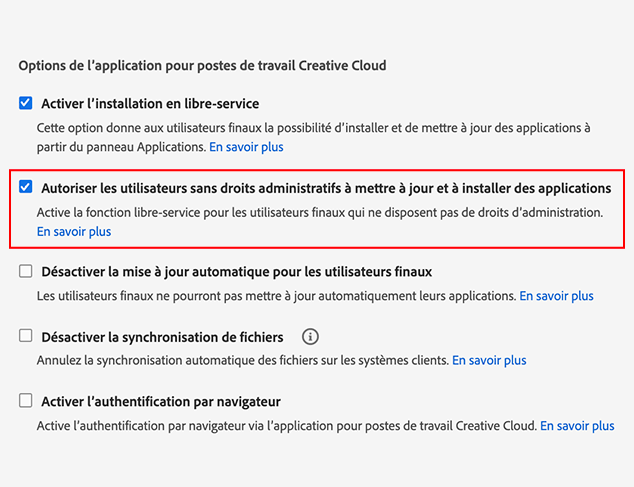Enable the 'Désactiver la mise à jour automatique' checkbox
Image resolution: width=634 pixels, height=487 pixels.
point(26,271)
